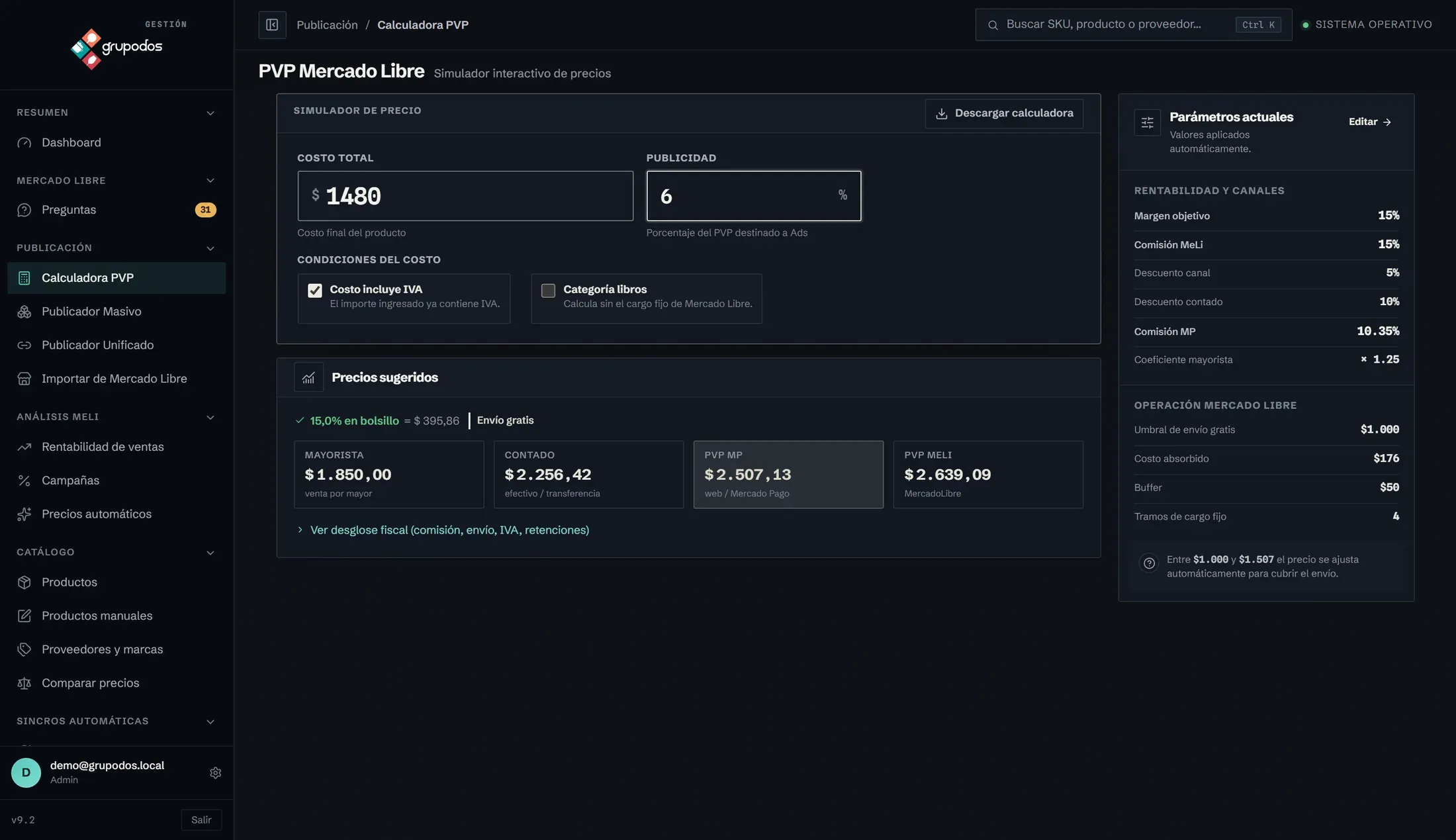Click the Costo Total input field
Screen dimensions: 1456x840
(465, 196)
